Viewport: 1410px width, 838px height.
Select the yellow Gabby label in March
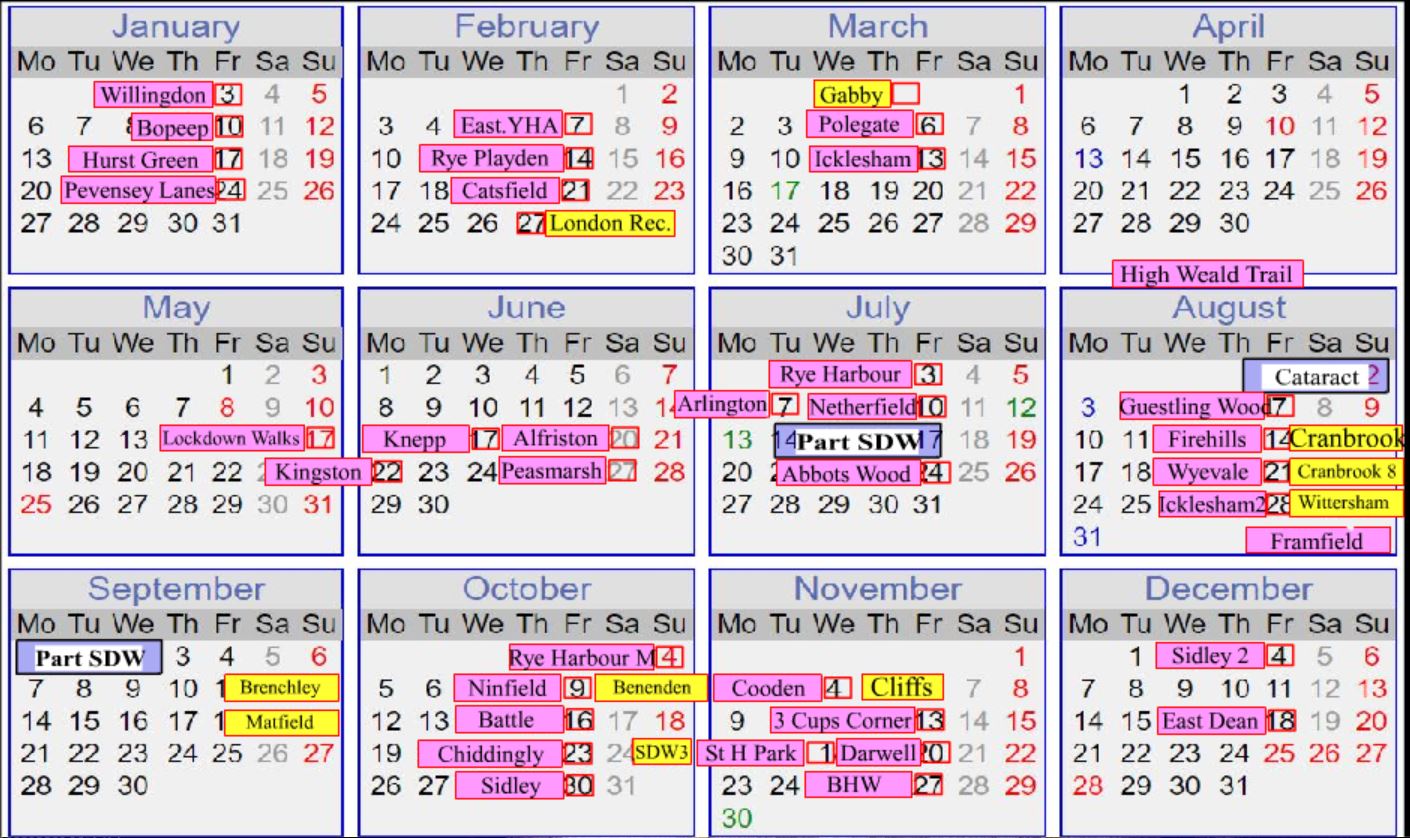click(851, 95)
